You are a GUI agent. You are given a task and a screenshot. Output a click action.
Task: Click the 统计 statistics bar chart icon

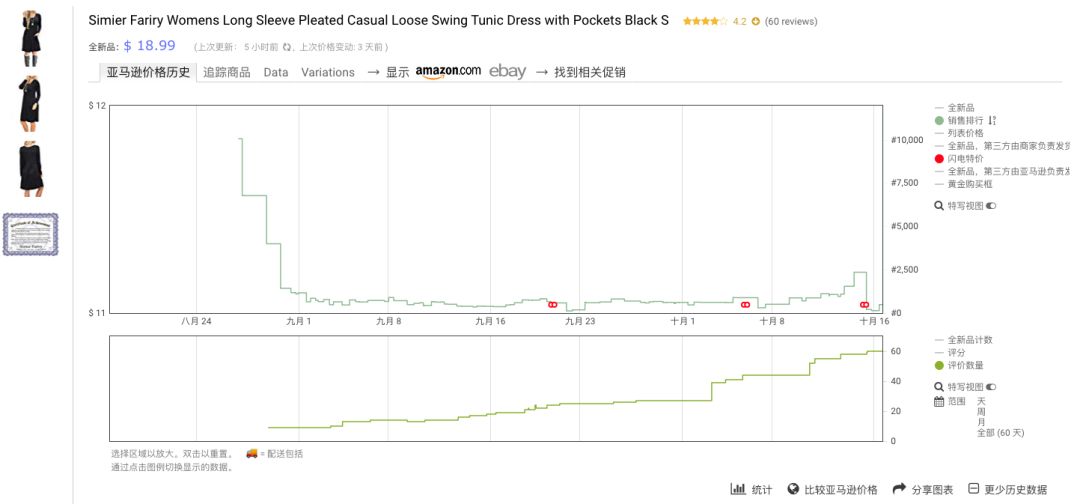(x=738, y=489)
